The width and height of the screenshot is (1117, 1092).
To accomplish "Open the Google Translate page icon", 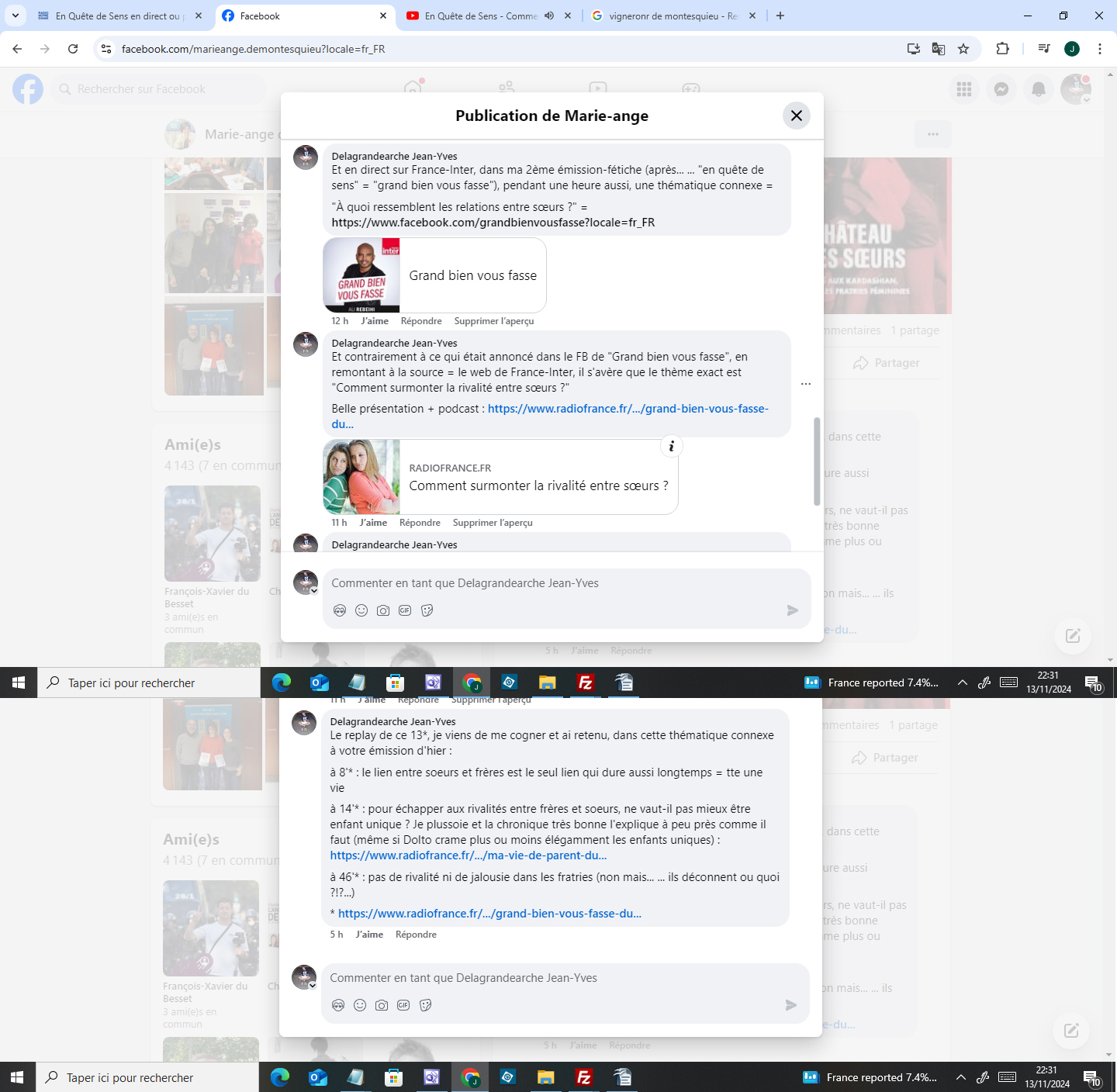I will [939, 49].
